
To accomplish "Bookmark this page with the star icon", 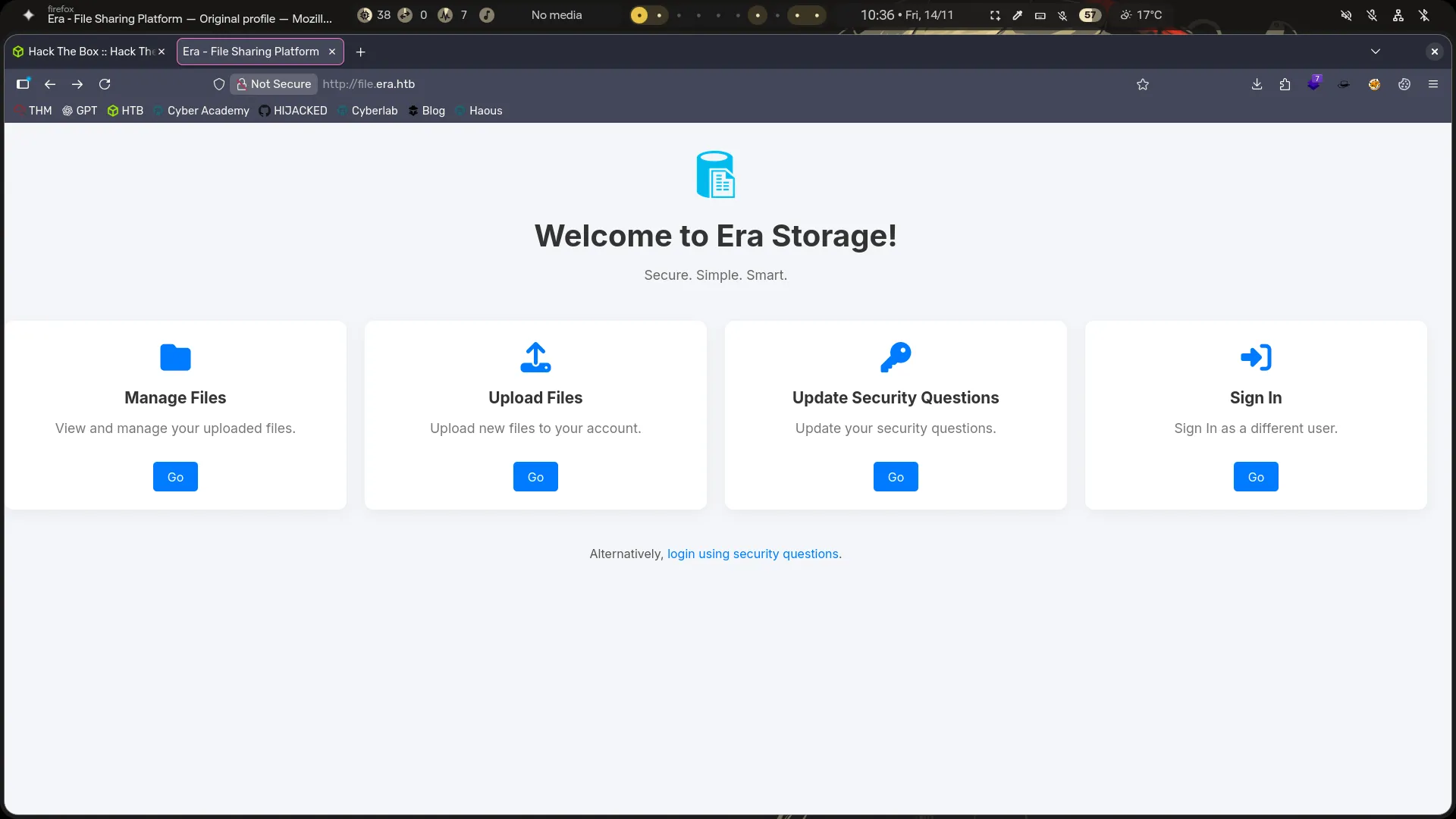I will click(x=1143, y=84).
